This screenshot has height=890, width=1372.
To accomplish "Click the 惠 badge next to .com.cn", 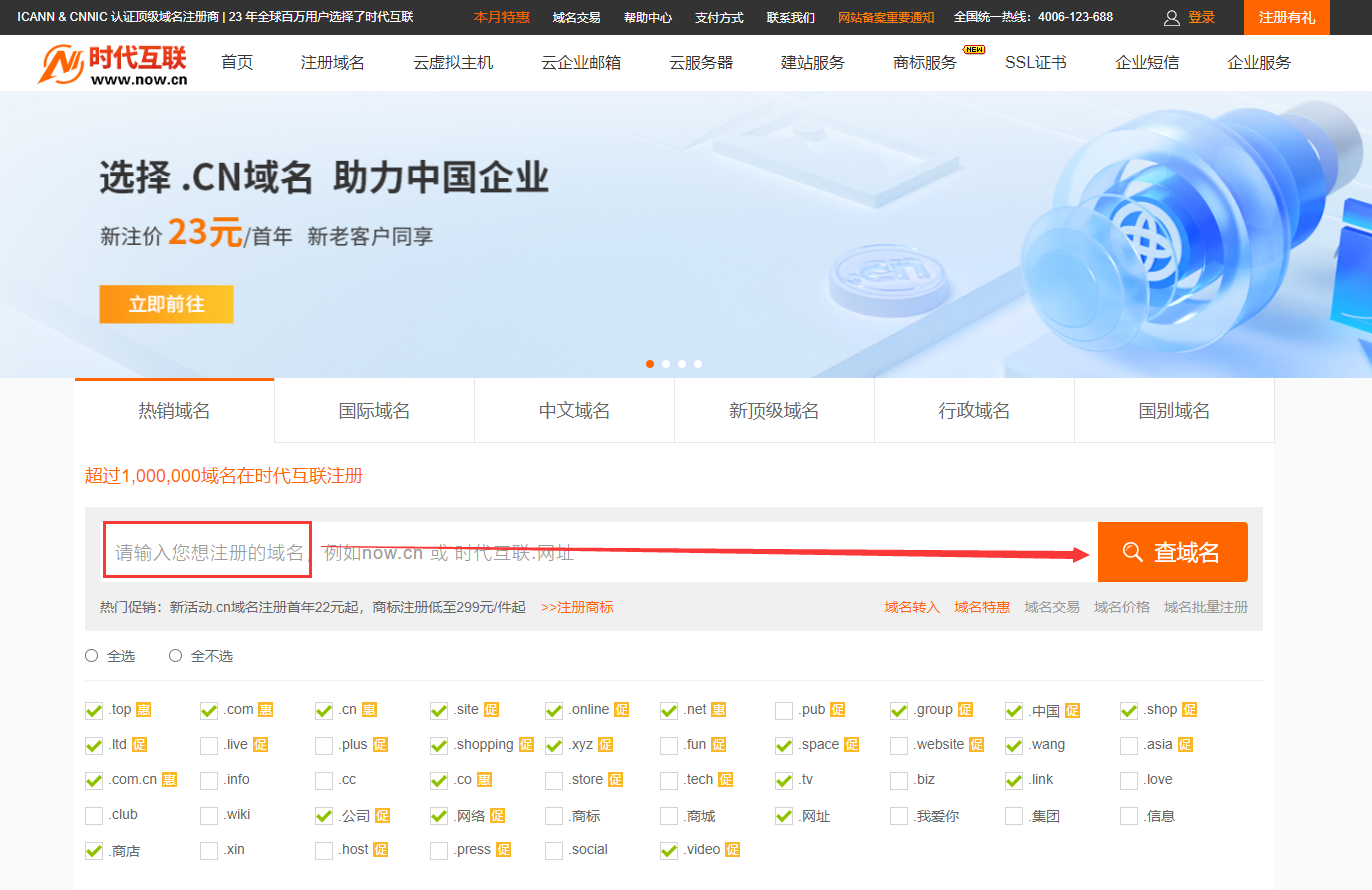I will pos(169,780).
